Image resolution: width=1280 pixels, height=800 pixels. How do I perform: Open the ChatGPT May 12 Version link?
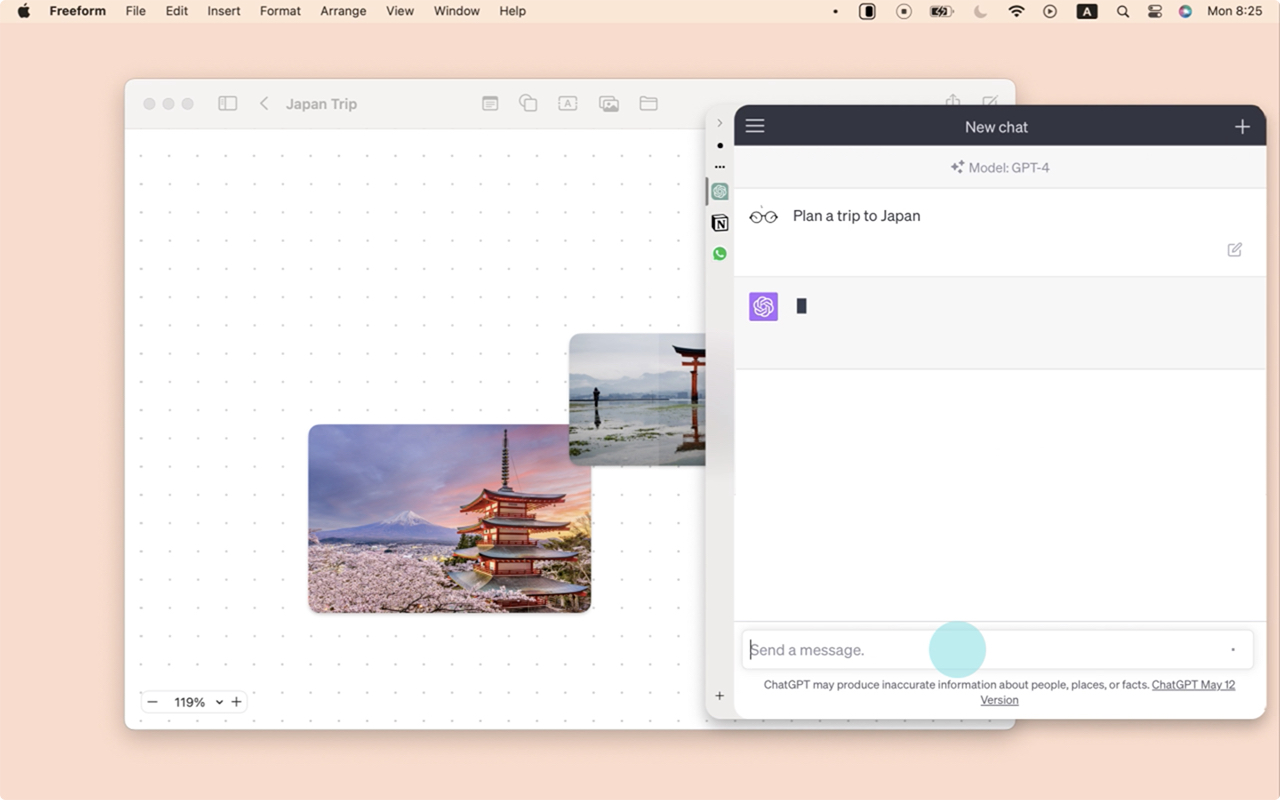[x=1193, y=684]
